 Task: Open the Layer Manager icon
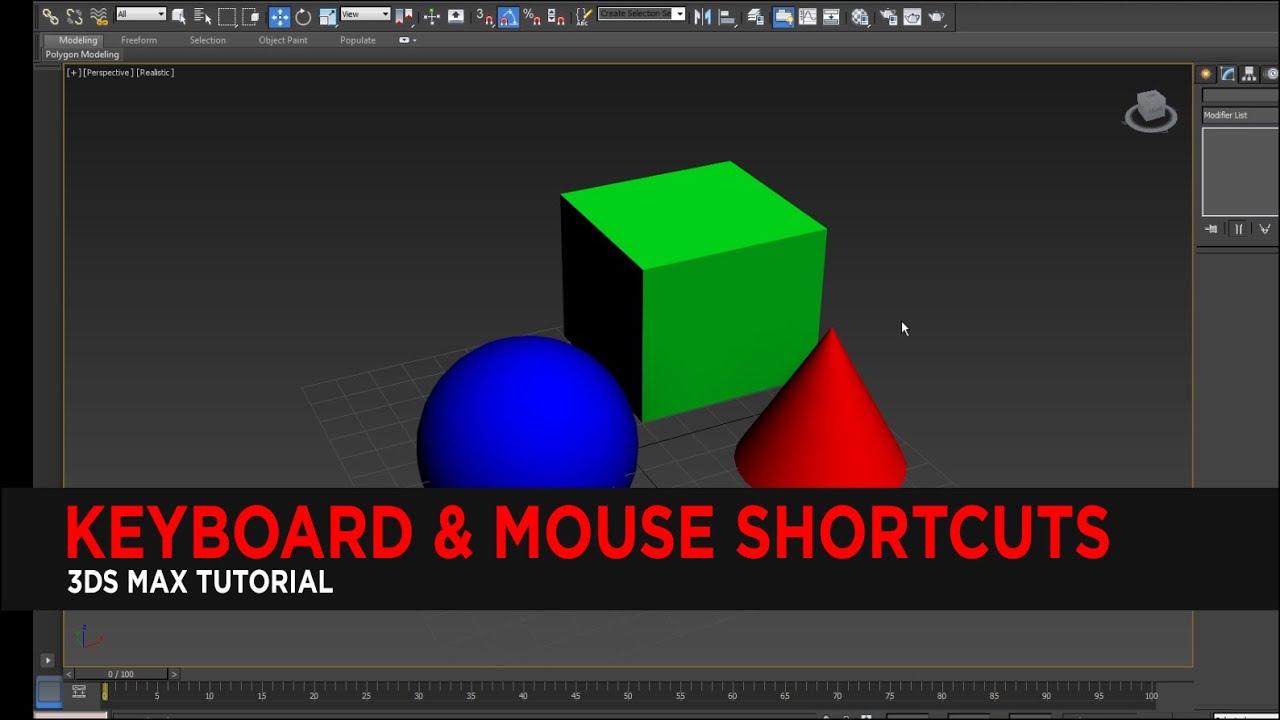click(756, 17)
